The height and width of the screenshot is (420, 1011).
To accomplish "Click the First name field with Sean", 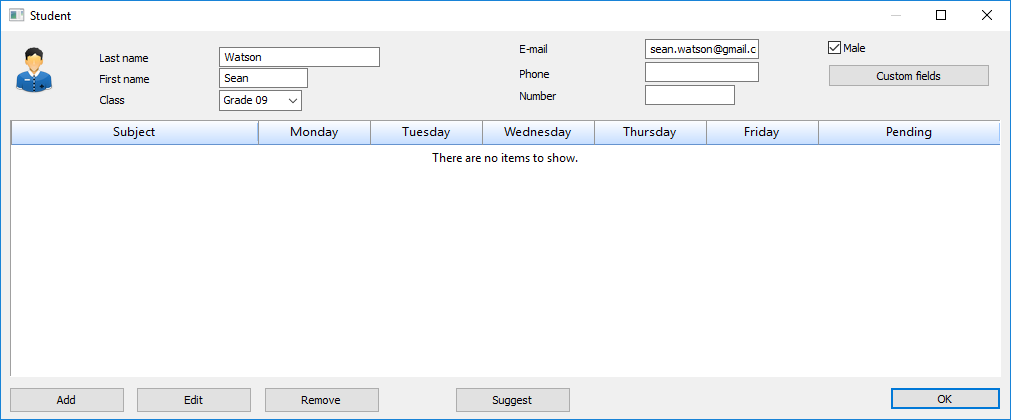I will (x=263, y=78).
